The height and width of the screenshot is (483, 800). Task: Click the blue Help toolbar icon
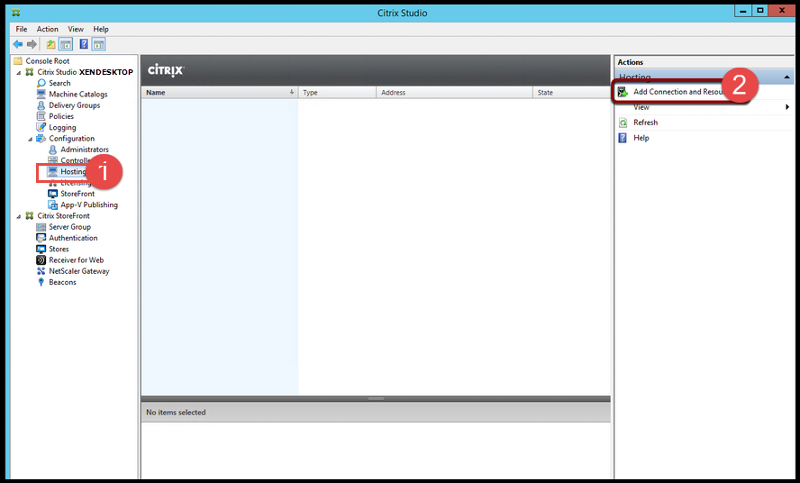[84, 44]
